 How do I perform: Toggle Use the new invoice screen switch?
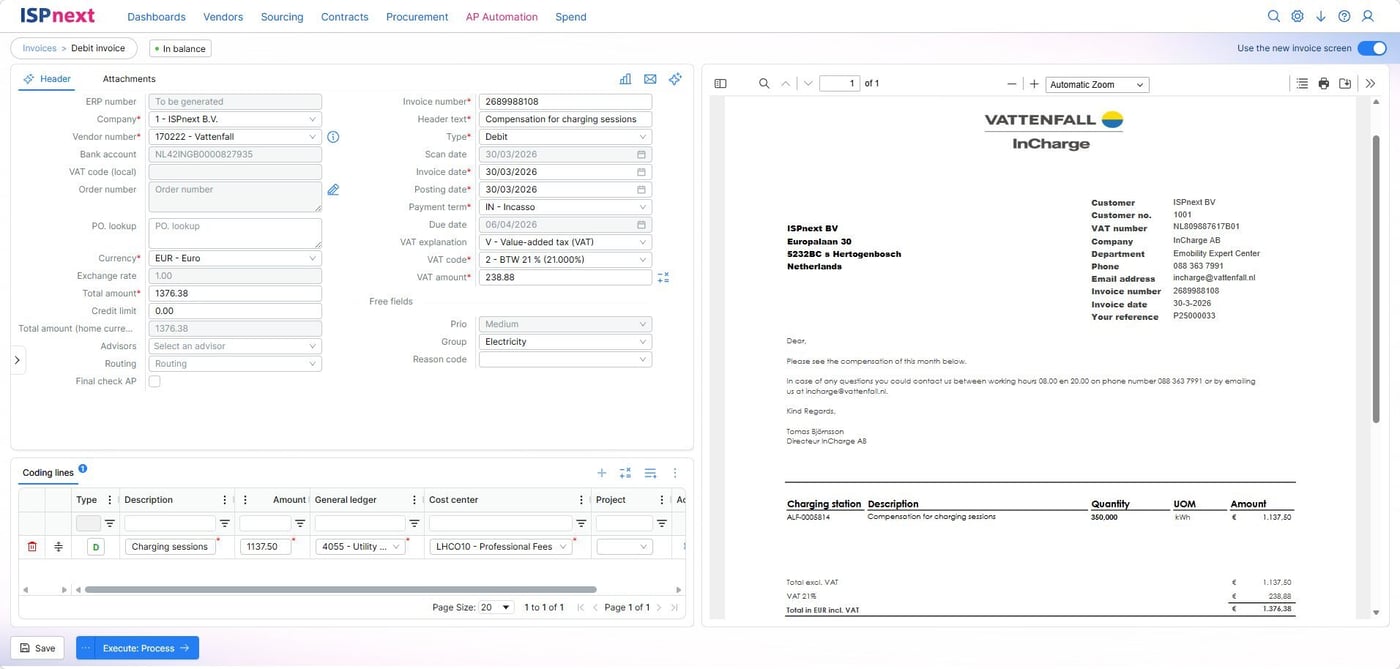(x=1371, y=48)
